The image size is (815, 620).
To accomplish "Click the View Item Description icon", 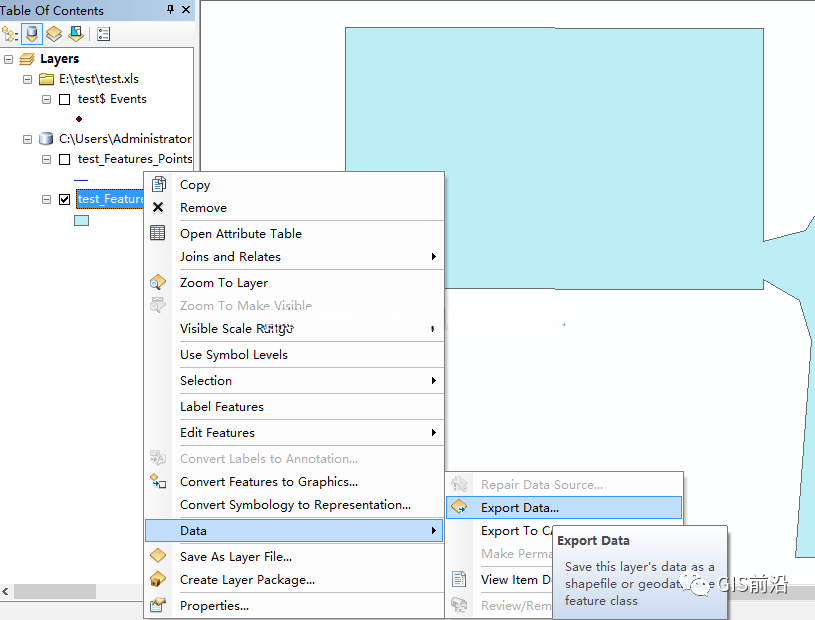I will point(459,579).
